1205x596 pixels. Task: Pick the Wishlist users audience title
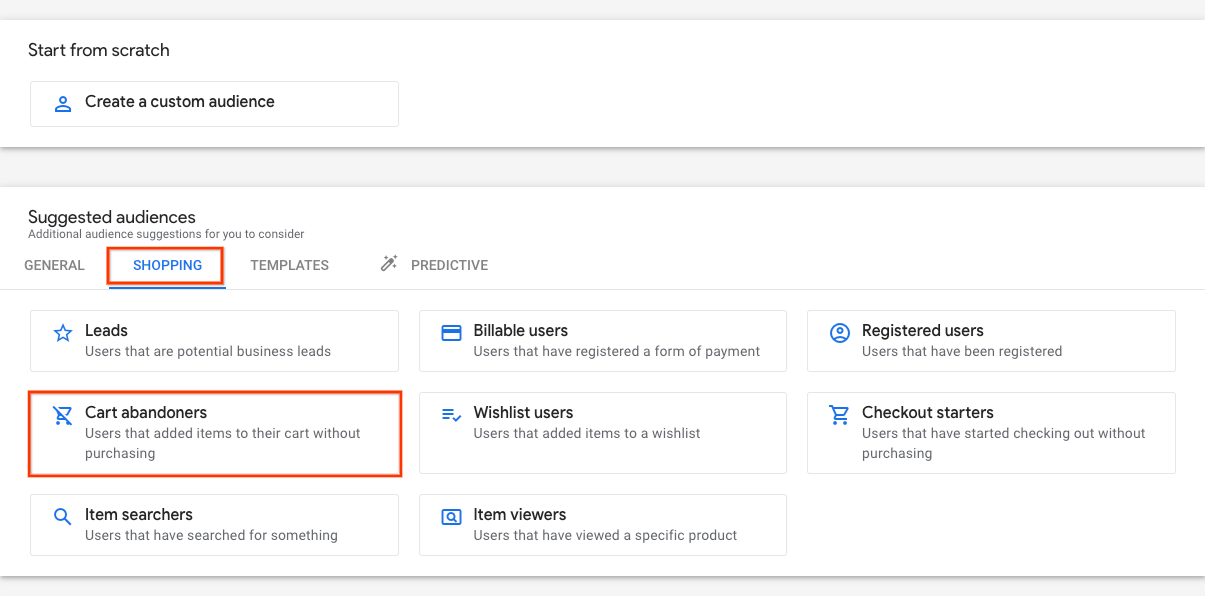pyautogui.click(x=523, y=413)
